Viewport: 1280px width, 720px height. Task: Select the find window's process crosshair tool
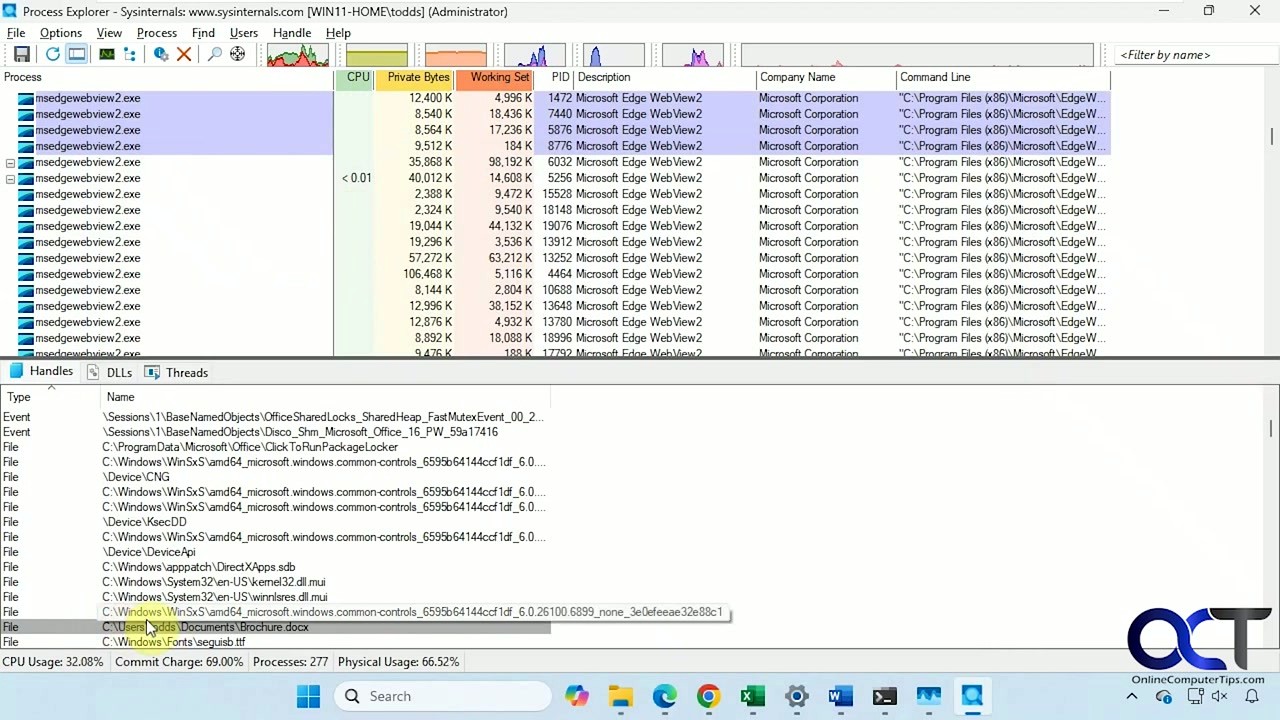coord(237,54)
